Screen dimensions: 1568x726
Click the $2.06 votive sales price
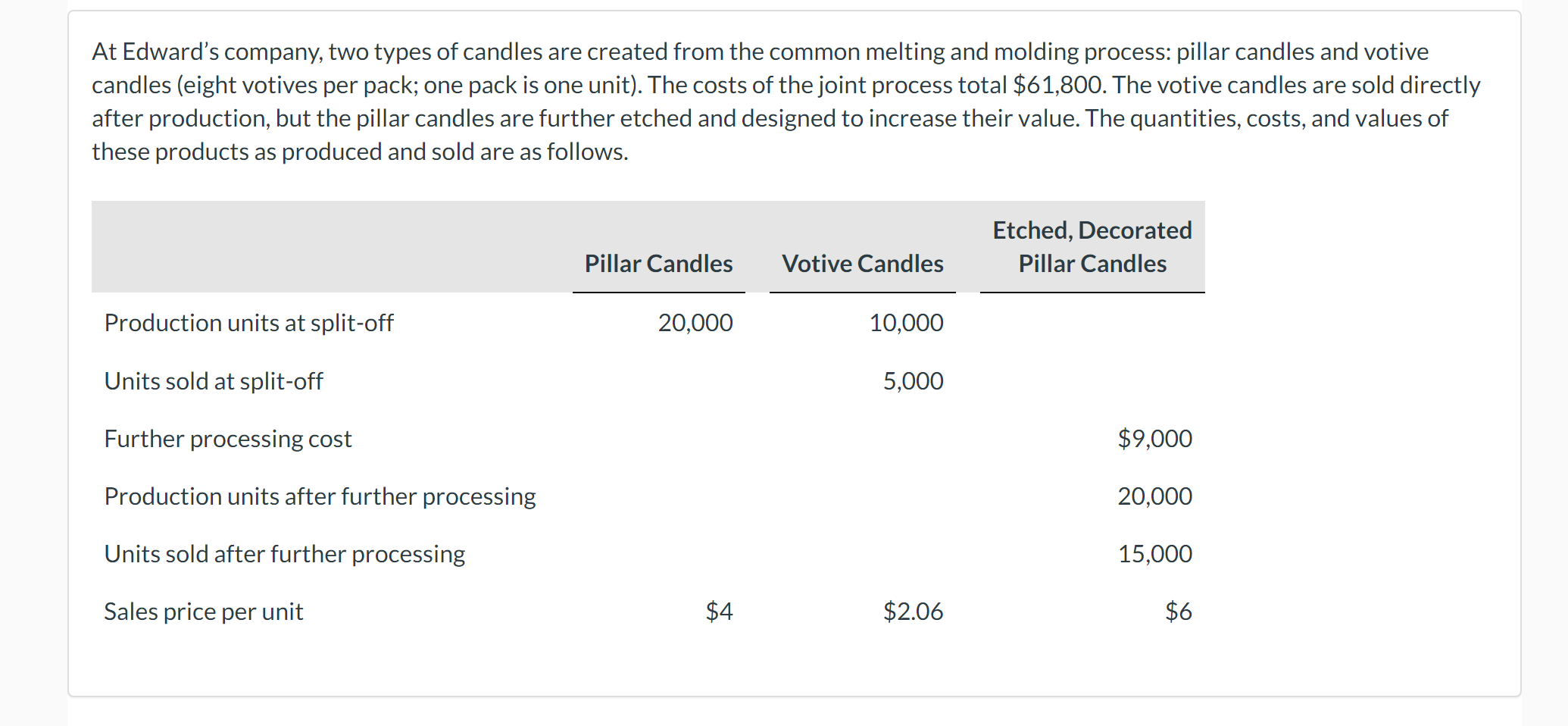coord(913,612)
